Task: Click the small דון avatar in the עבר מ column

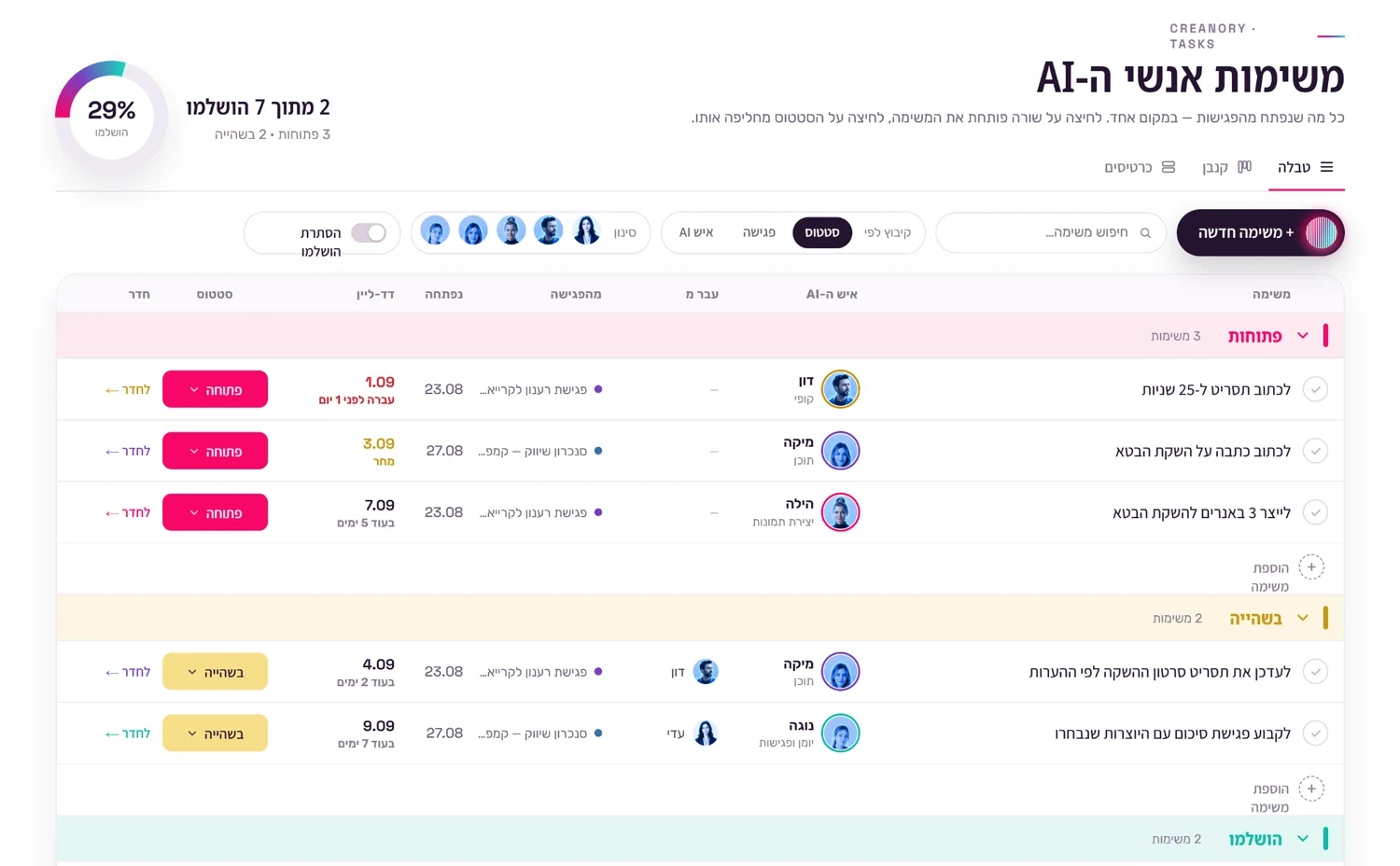Action: pos(706,672)
